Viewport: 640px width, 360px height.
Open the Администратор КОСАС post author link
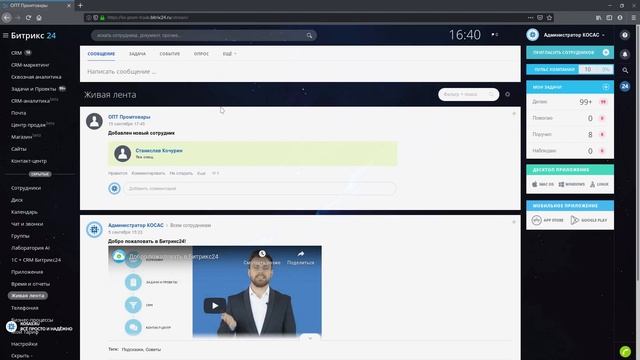[136, 225]
